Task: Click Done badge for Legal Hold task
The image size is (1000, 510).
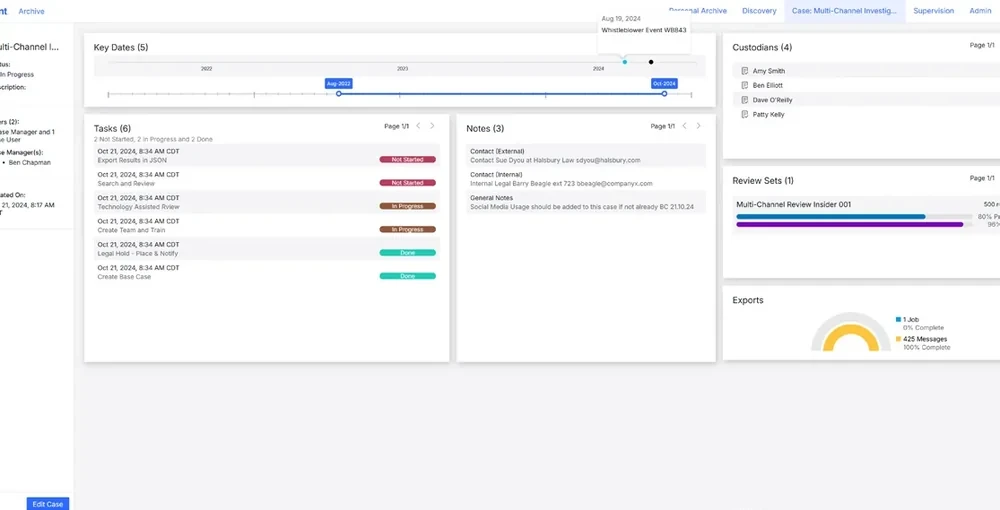Action: click(x=408, y=253)
